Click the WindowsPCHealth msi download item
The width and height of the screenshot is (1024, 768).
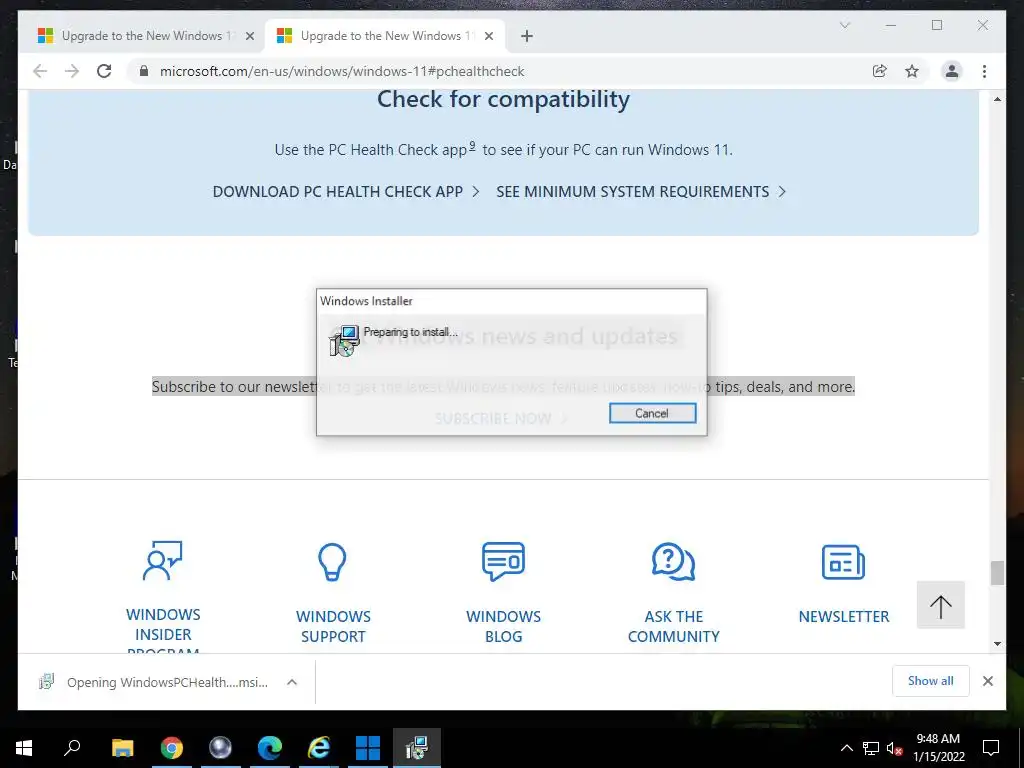[153, 682]
